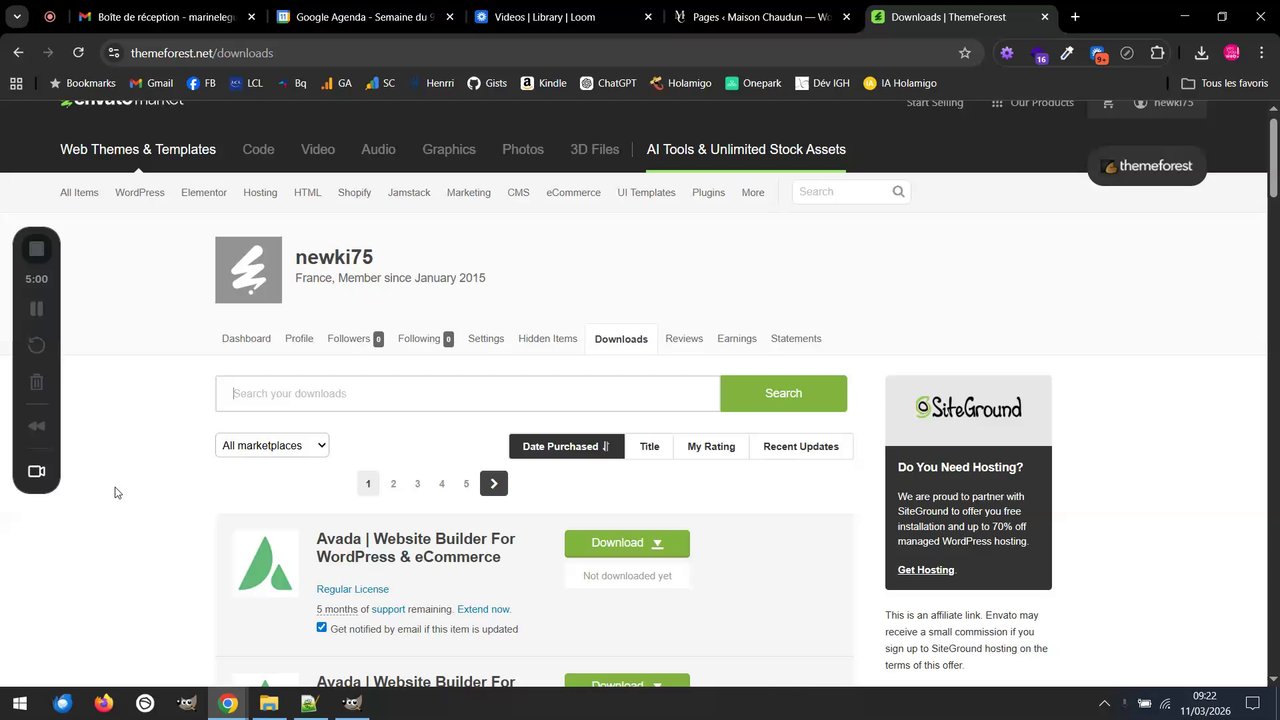Viewport: 1280px width, 720px height.
Task: Open the AI Tools & Unlimited Stock Assets menu
Action: pyautogui.click(x=746, y=150)
